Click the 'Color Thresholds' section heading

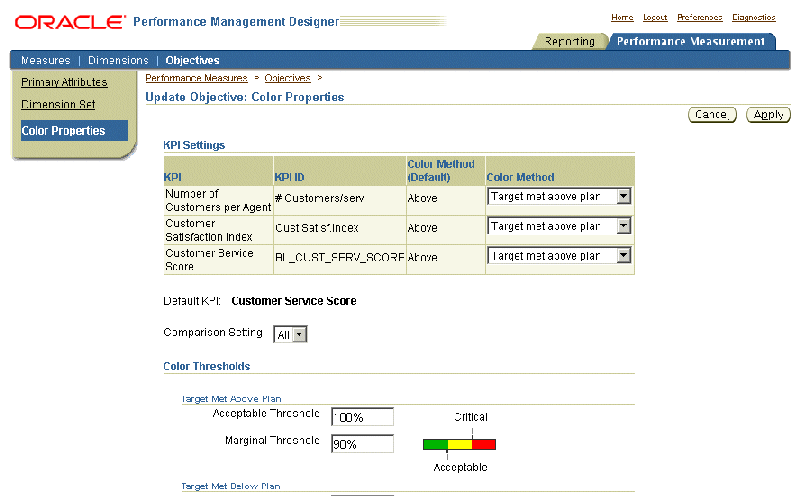207,366
